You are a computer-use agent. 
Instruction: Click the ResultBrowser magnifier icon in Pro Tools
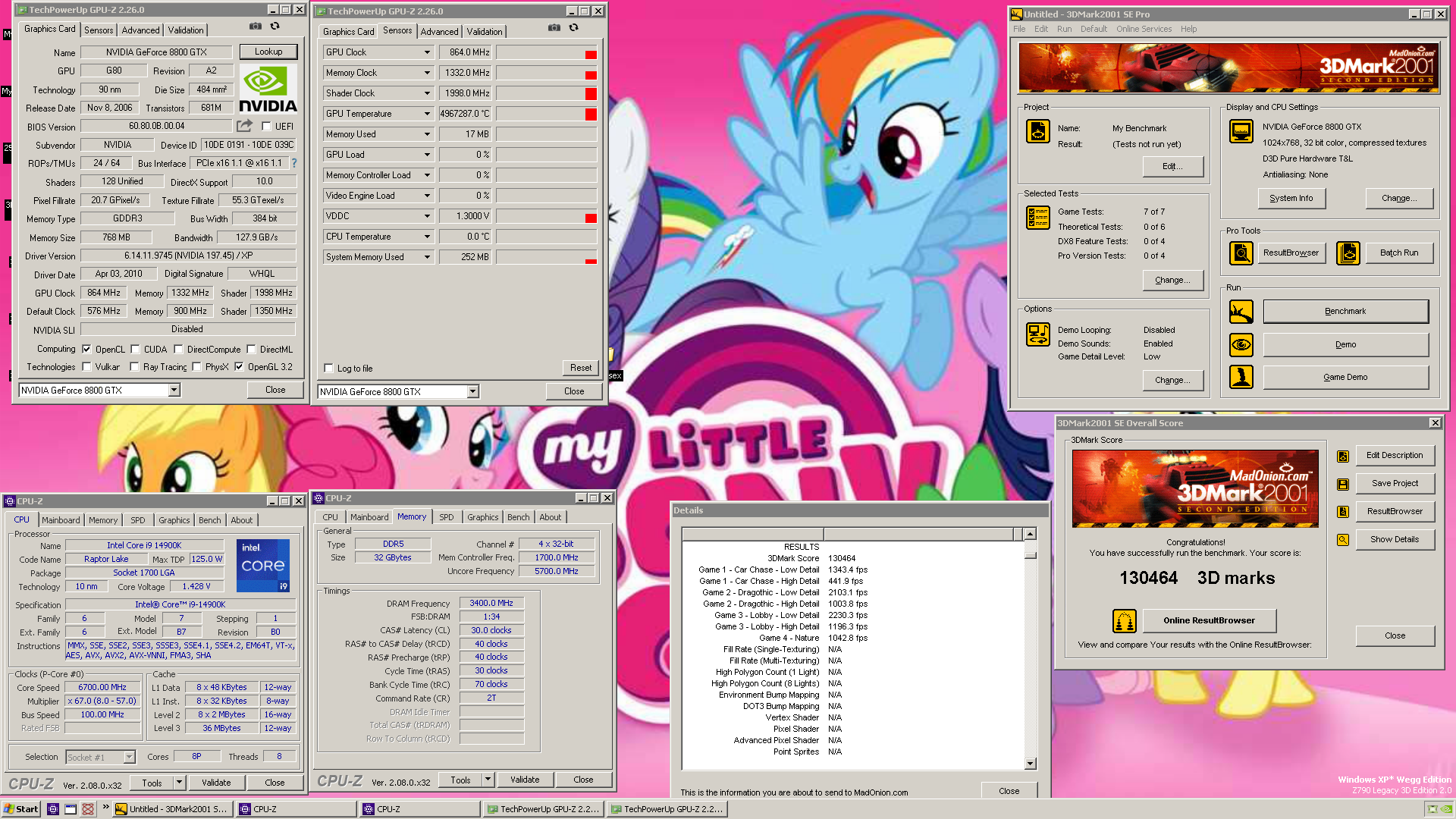click(1241, 253)
